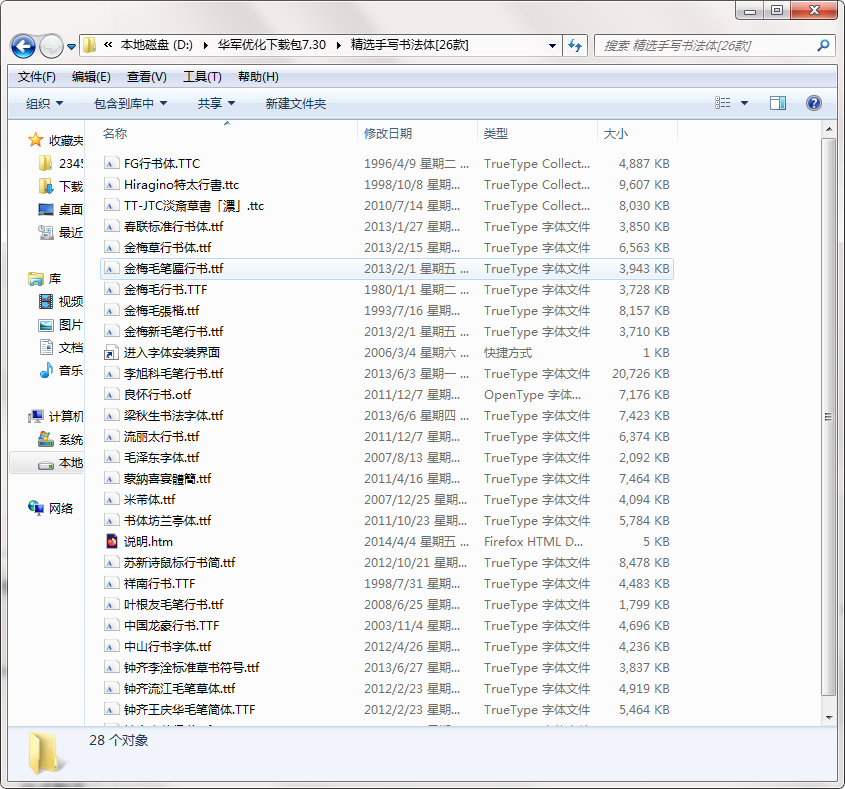Open the 工具(T) menu
This screenshot has width=845, height=789.
202,77
